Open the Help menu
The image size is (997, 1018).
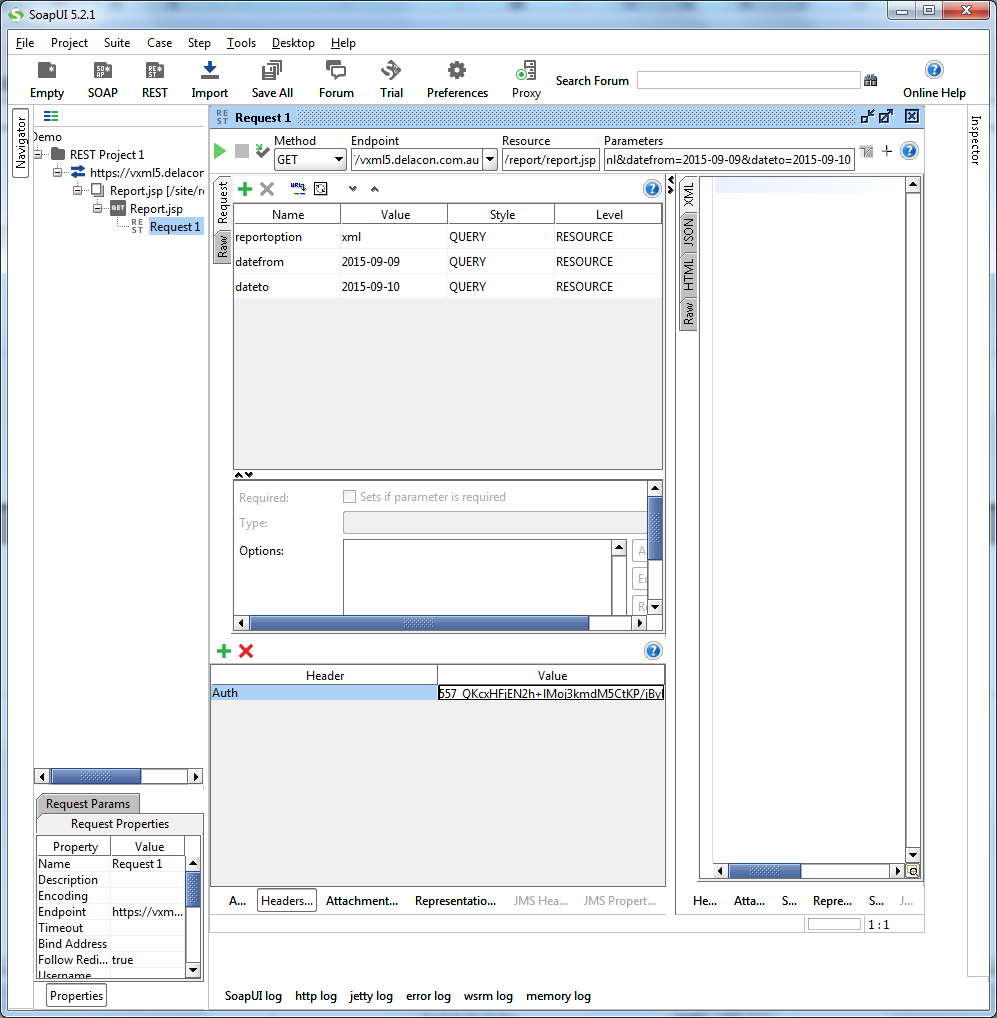click(343, 43)
